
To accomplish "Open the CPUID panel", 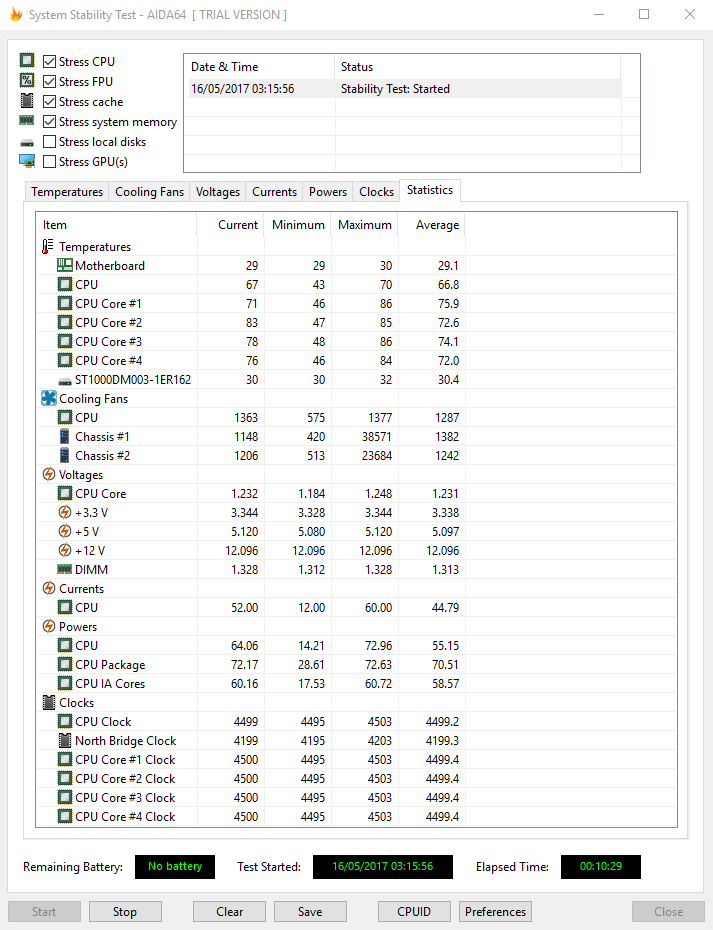I will point(414,912).
